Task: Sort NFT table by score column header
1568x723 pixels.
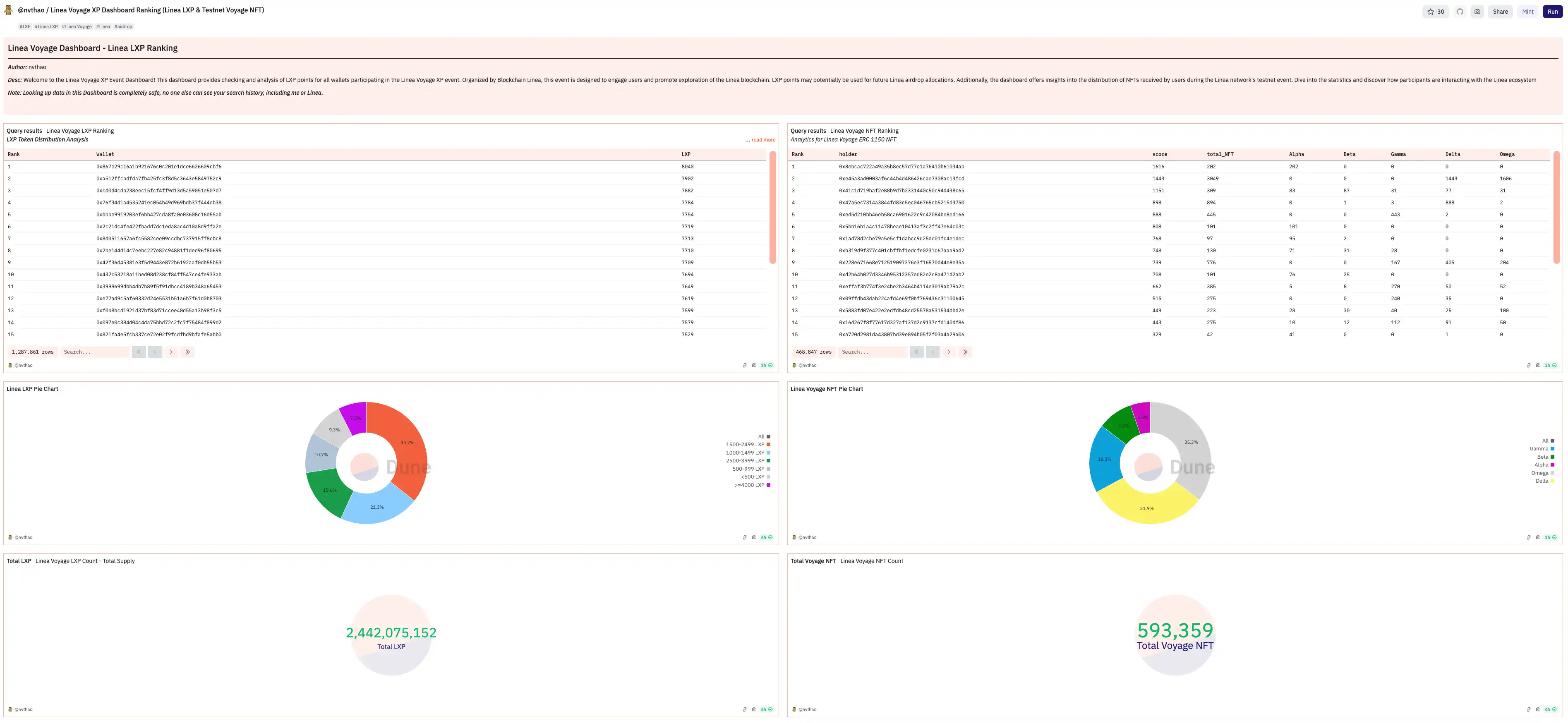Action: point(1160,154)
